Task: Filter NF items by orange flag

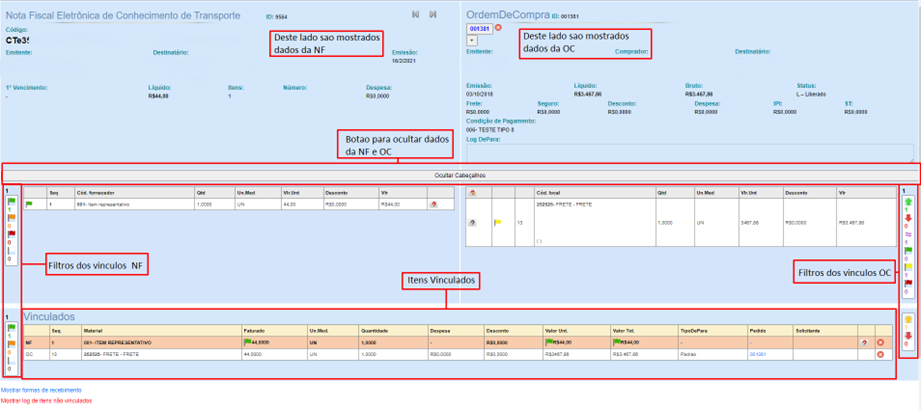Action: [x=11, y=218]
